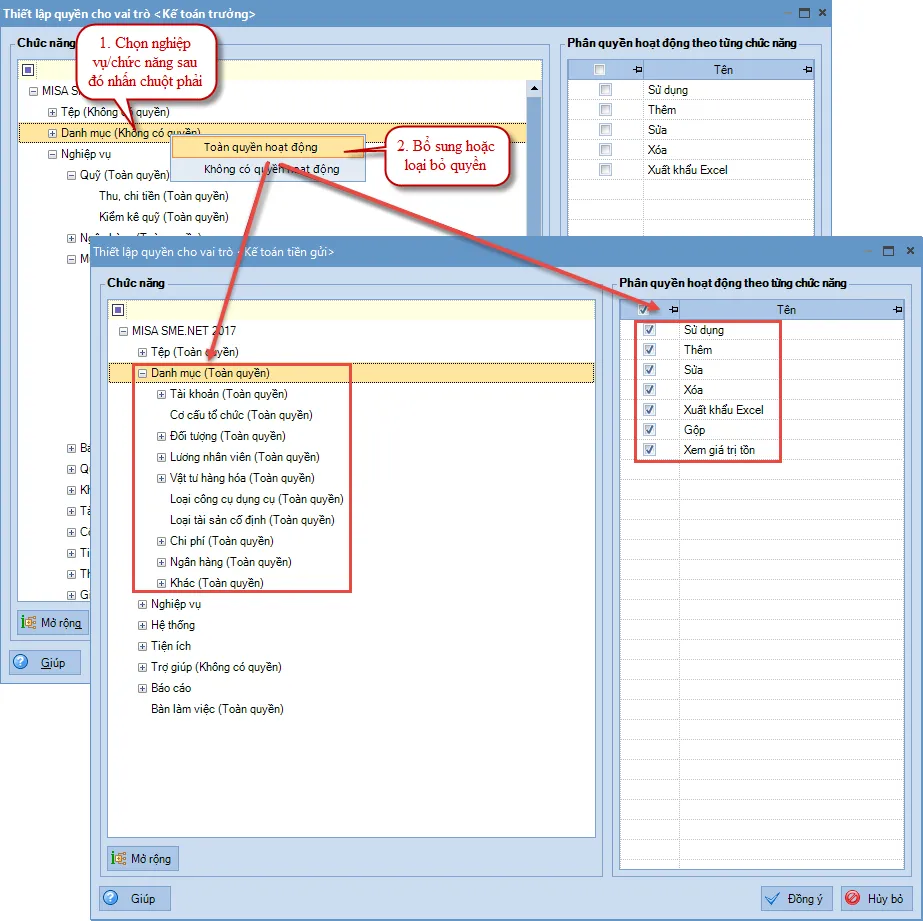Click the Mở rộng button in back dialog
The height and width of the screenshot is (921, 923).
[54, 623]
